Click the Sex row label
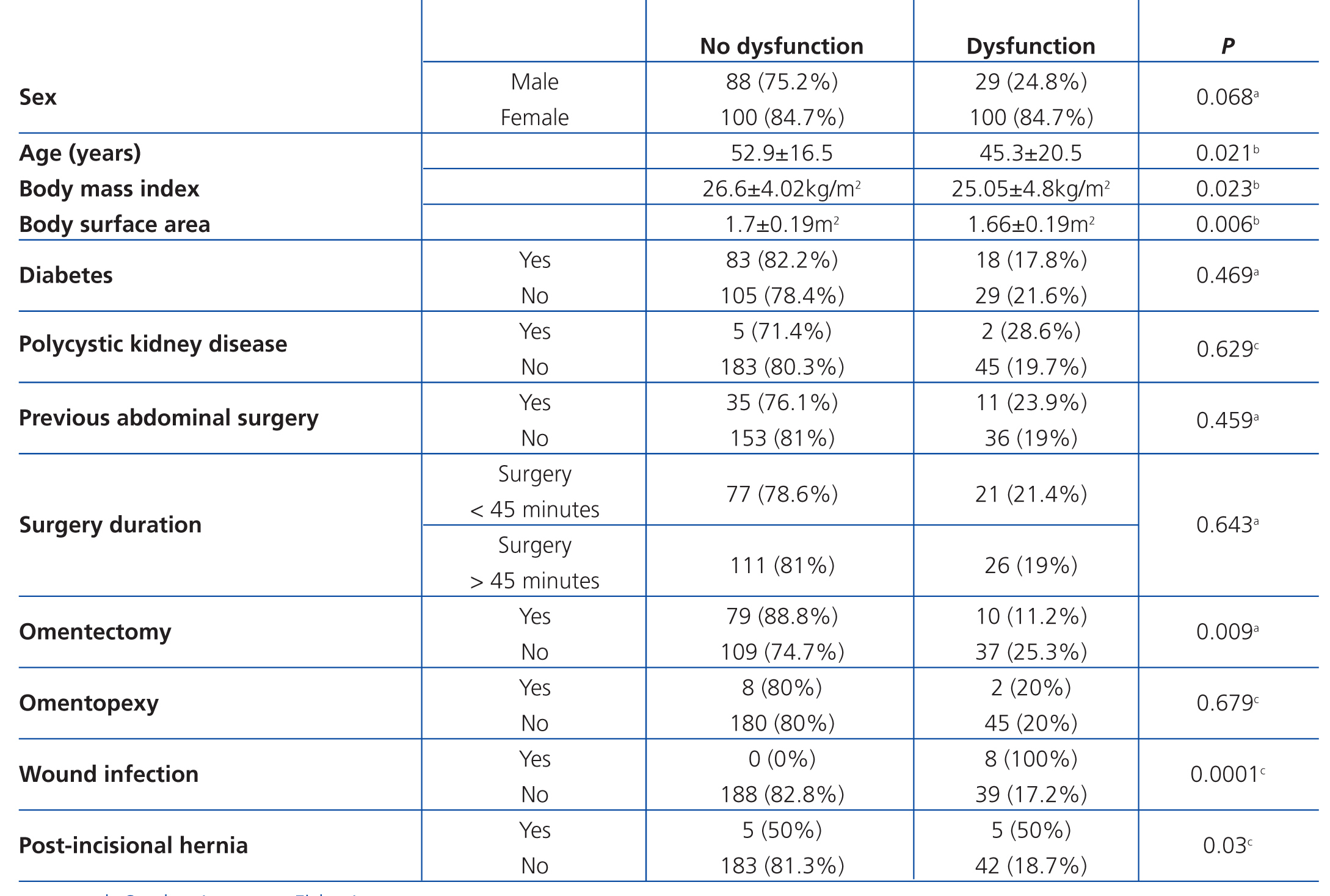Viewport: 1330px width, 896px height. (38, 97)
